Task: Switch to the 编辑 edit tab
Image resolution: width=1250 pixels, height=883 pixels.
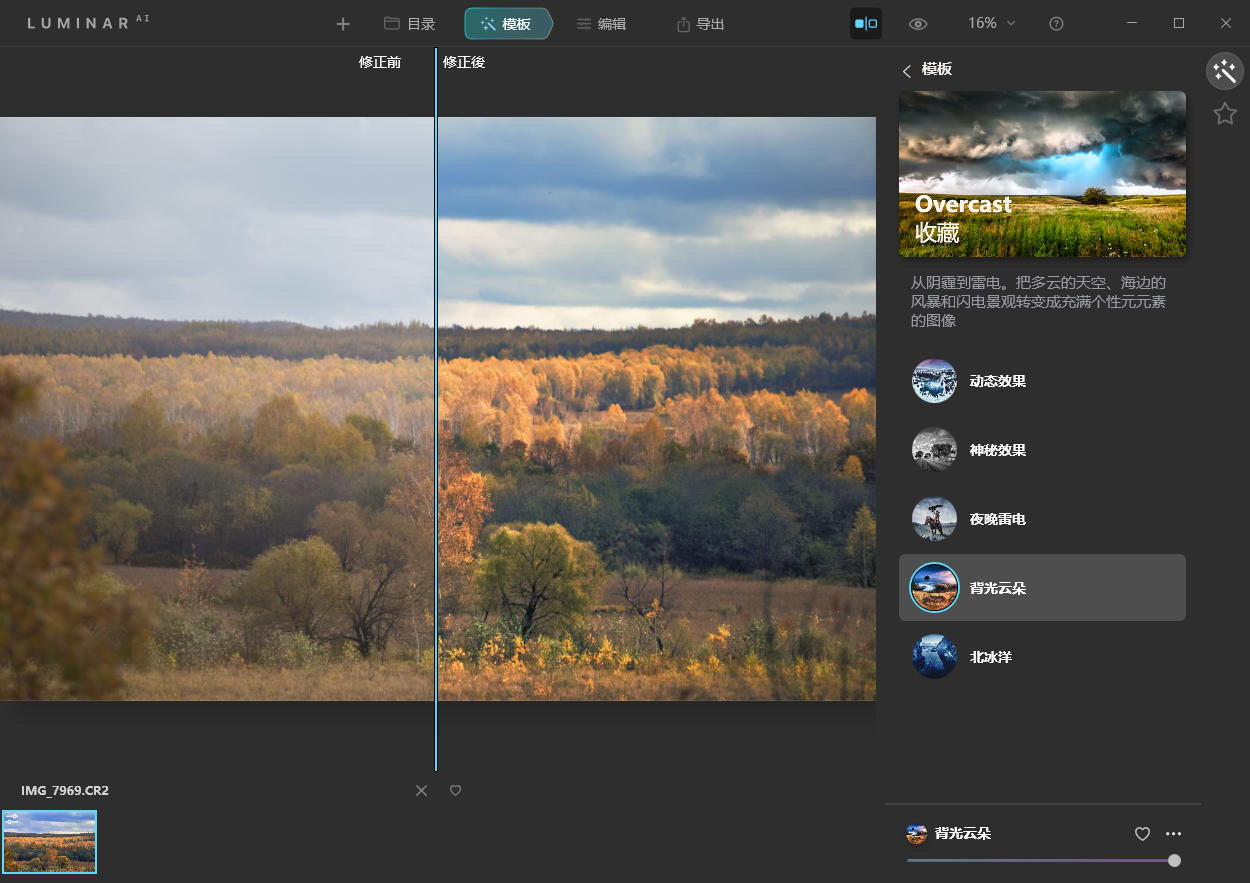Action: pos(601,24)
